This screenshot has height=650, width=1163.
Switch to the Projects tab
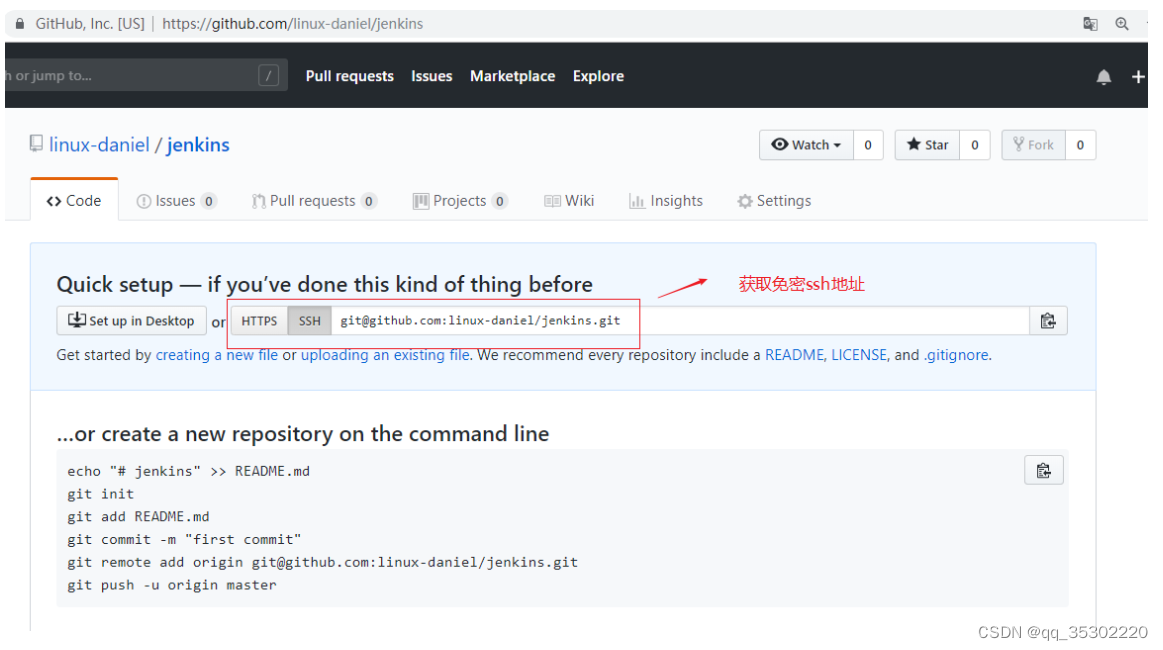point(460,201)
